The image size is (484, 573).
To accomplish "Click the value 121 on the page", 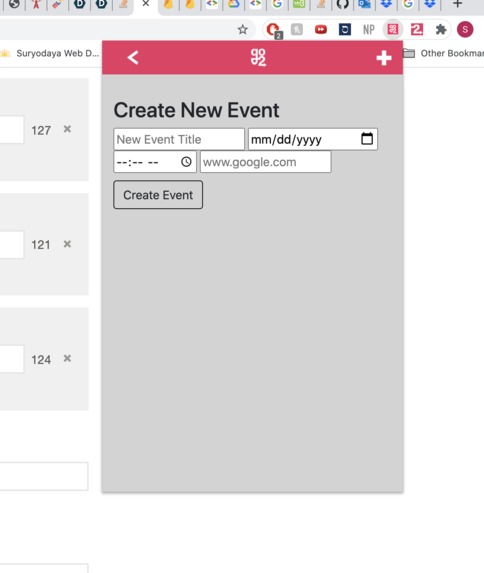I will (41, 245).
